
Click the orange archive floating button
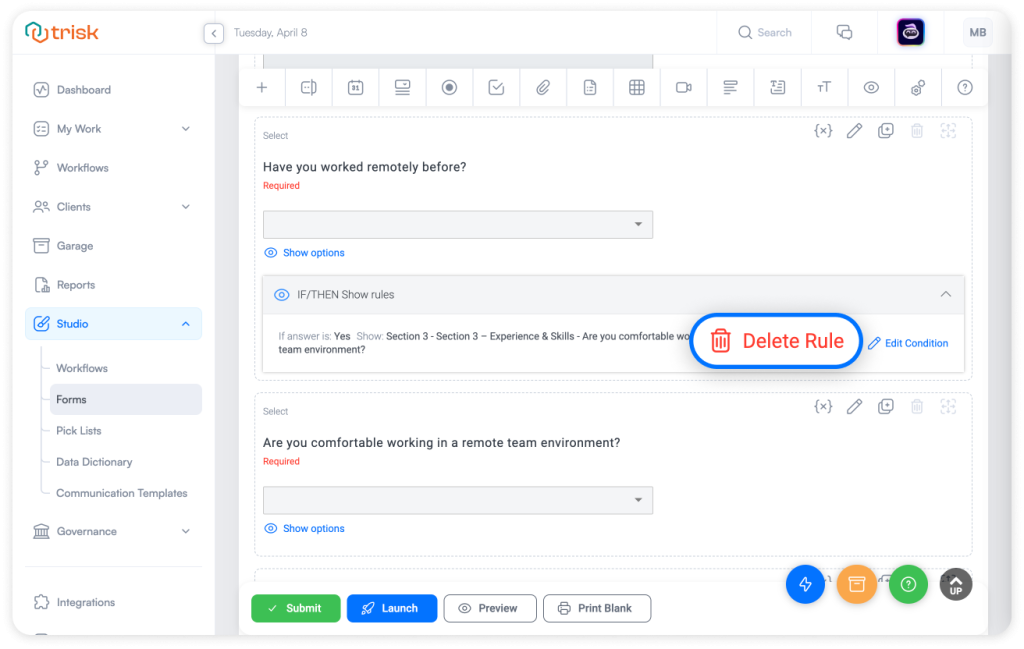click(856, 584)
